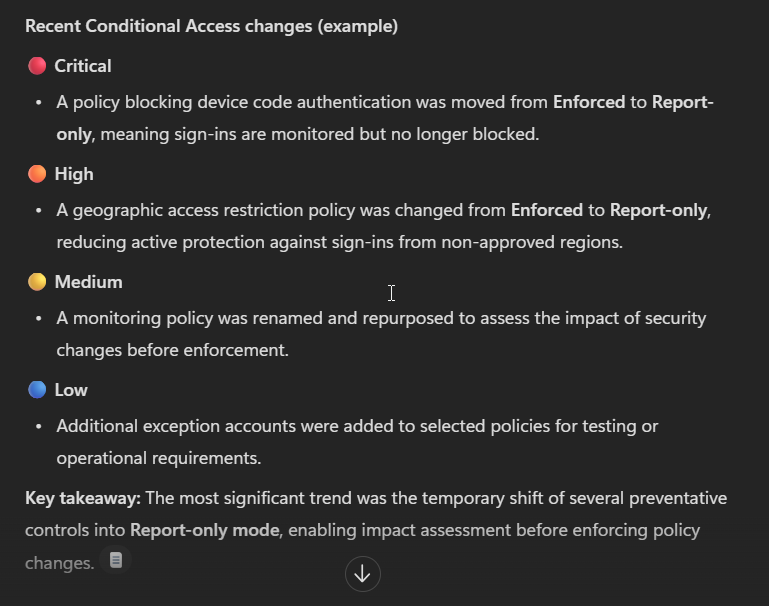Click bold 'Report-only' in geographic restriction bullet
769x606 pixels.
coord(658,210)
